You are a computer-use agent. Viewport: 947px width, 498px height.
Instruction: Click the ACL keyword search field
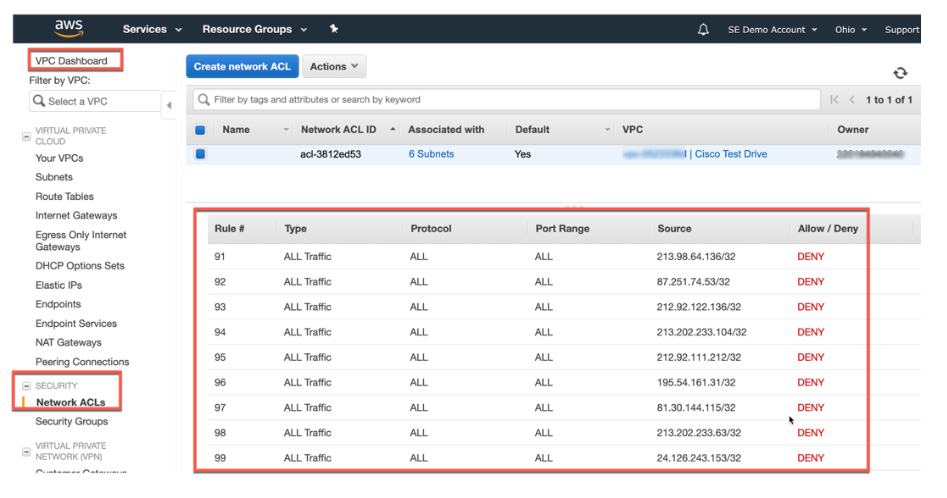[x=500, y=100]
